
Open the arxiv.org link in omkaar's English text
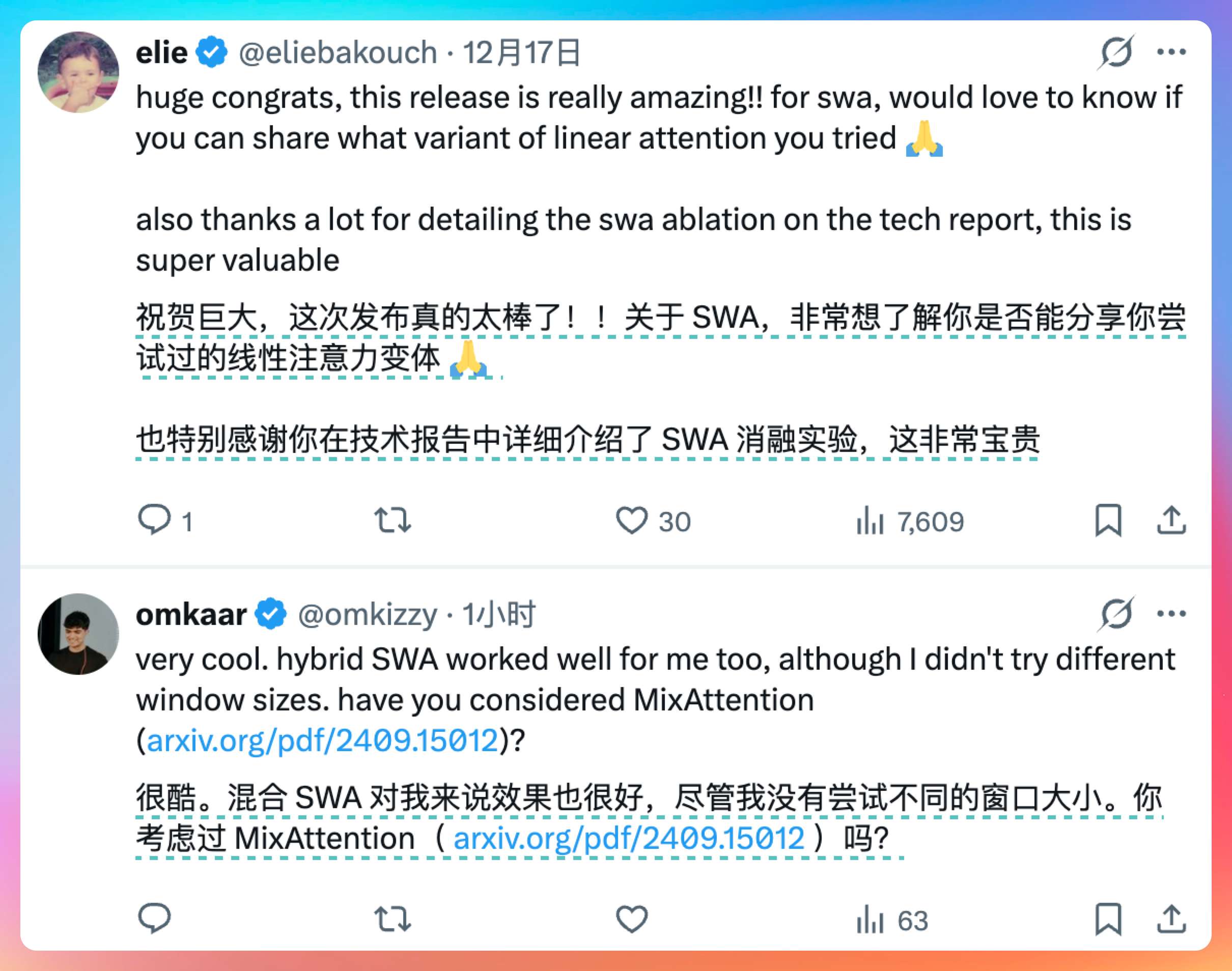(x=322, y=740)
